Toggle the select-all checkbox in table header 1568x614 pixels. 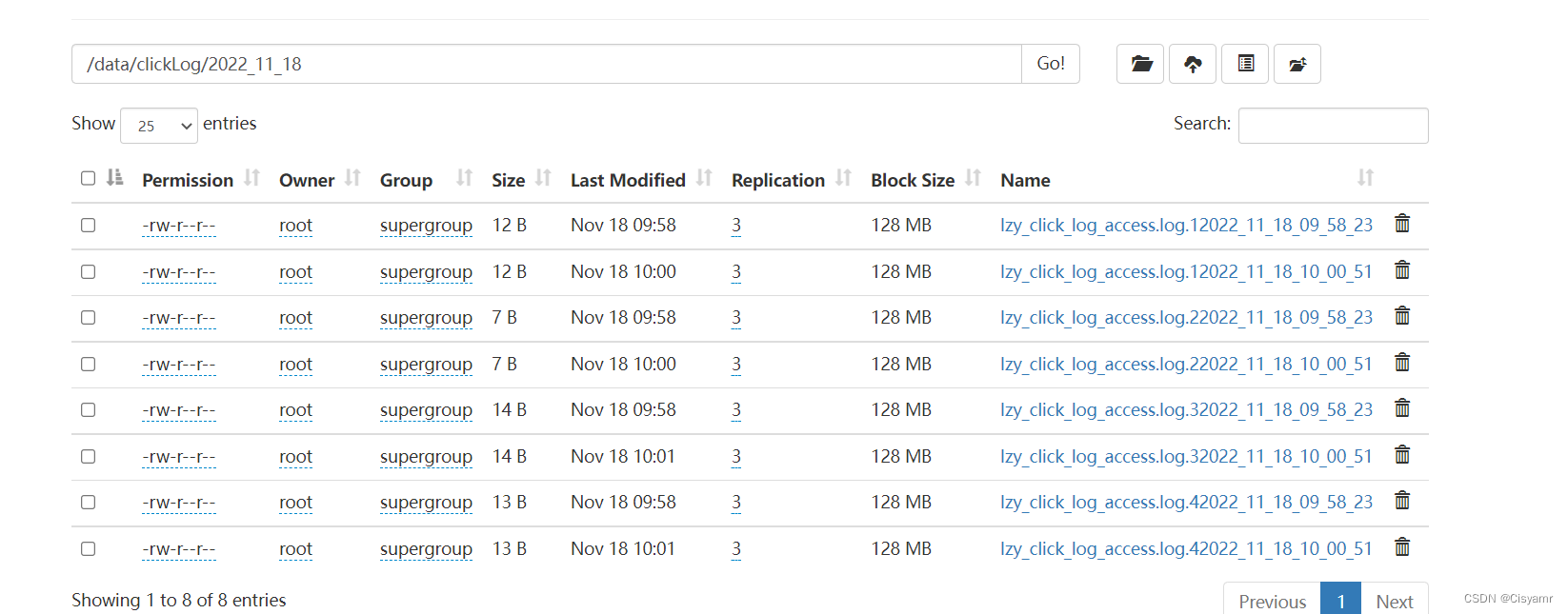(x=89, y=178)
